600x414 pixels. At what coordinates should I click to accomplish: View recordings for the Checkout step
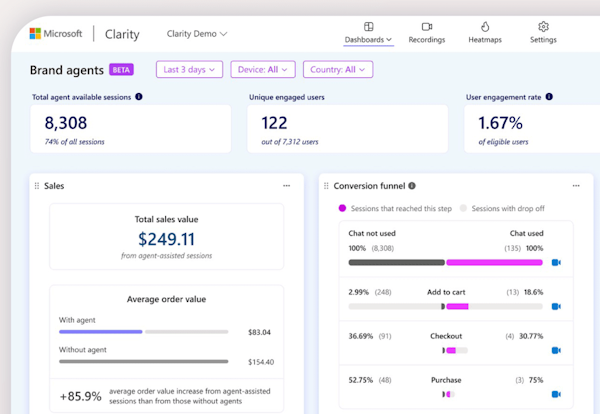[x=557, y=350]
